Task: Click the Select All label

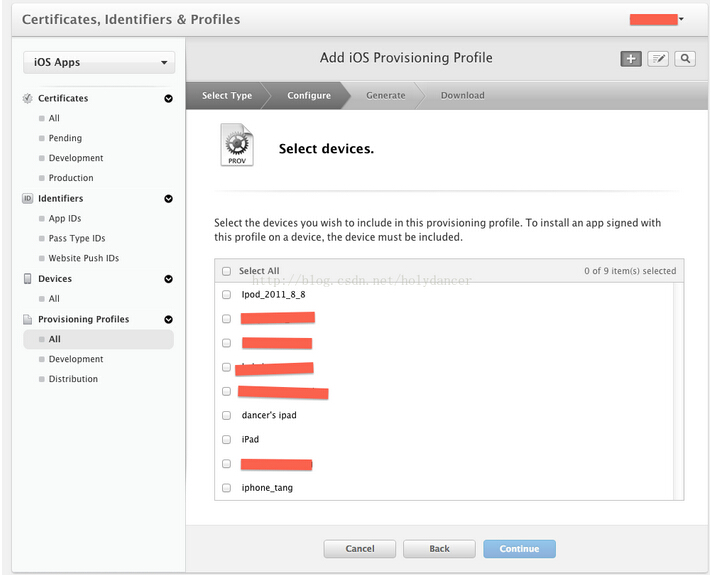Action: click(259, 271)
